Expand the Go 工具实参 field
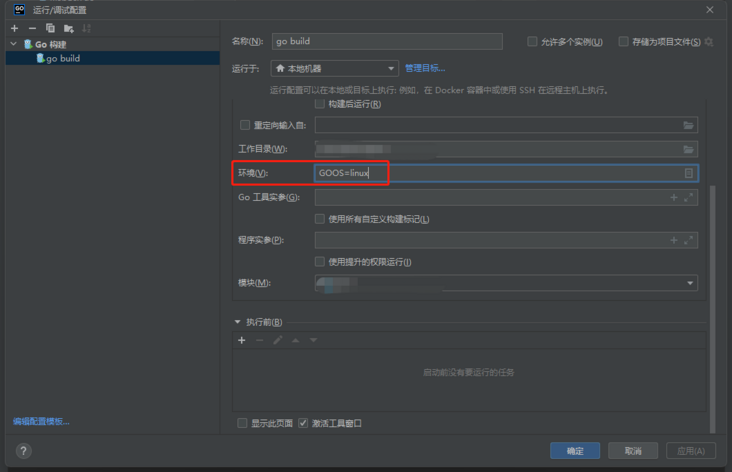 point(689,197)
